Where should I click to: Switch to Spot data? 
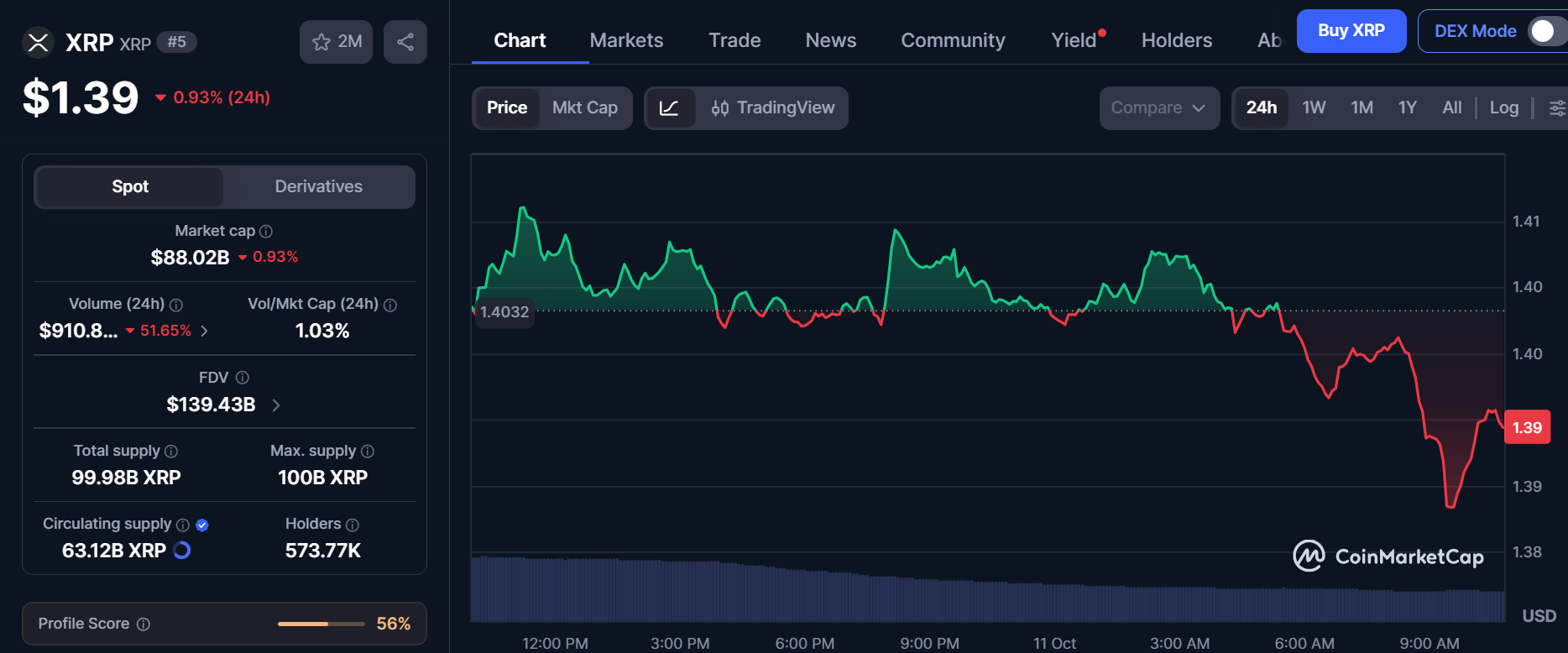pos(130,186)
